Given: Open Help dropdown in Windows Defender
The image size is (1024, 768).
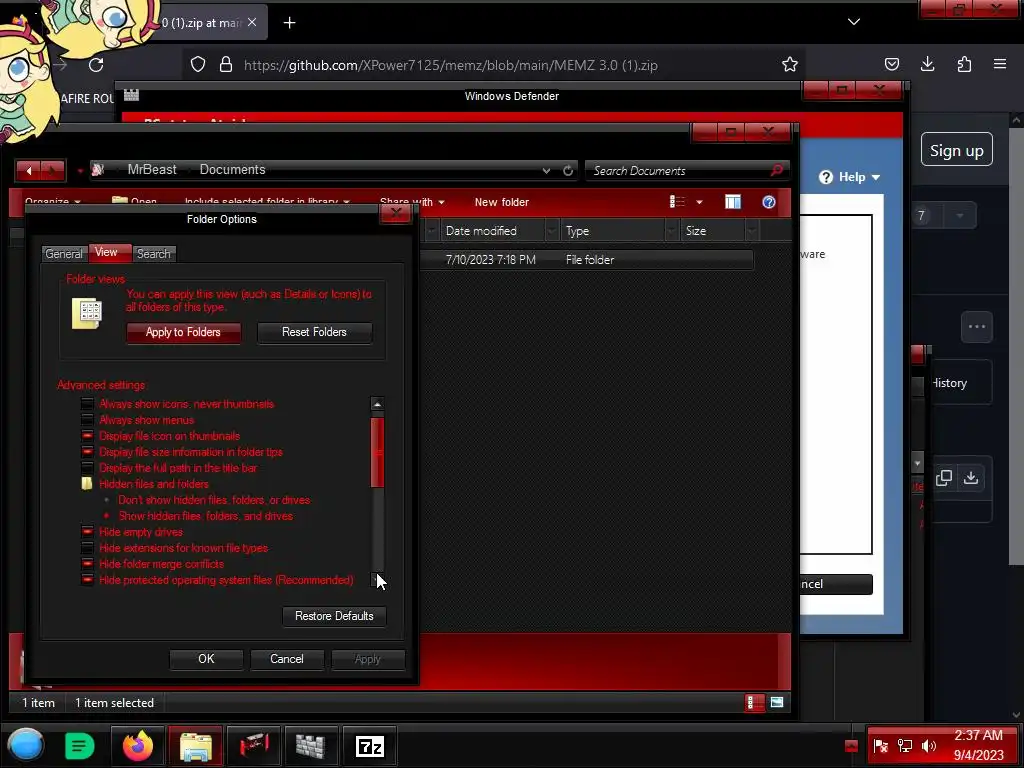Looking at the screenshot, I should click(850, 178).
